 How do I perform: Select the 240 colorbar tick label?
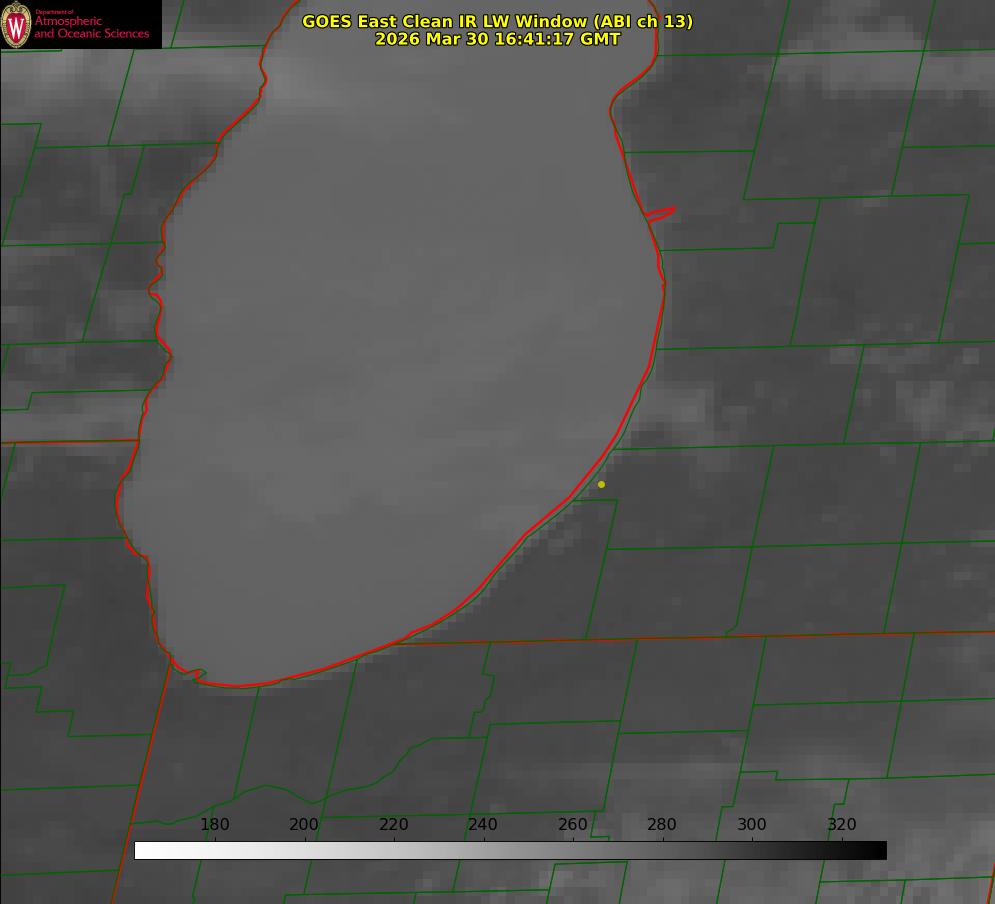pyautogui.click(x=483, y=824)
